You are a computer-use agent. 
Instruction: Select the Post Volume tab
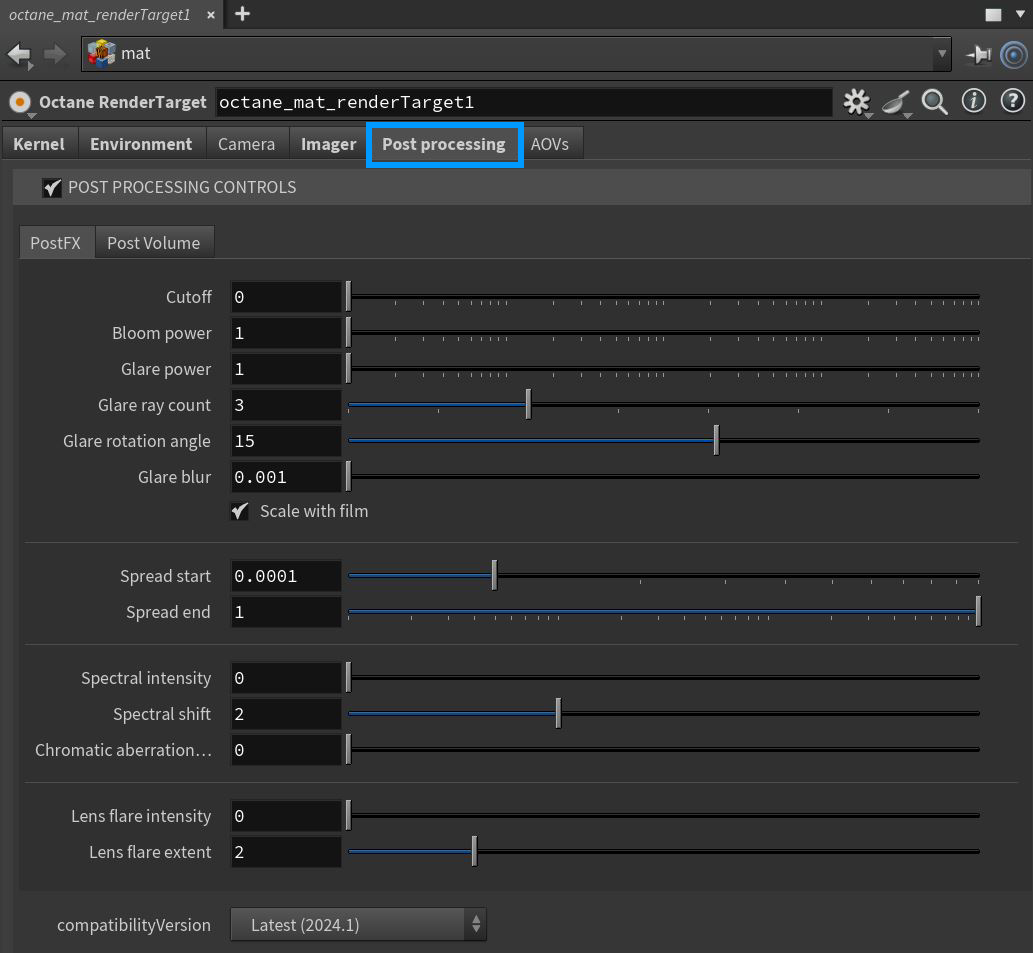(x=153, y=243)
